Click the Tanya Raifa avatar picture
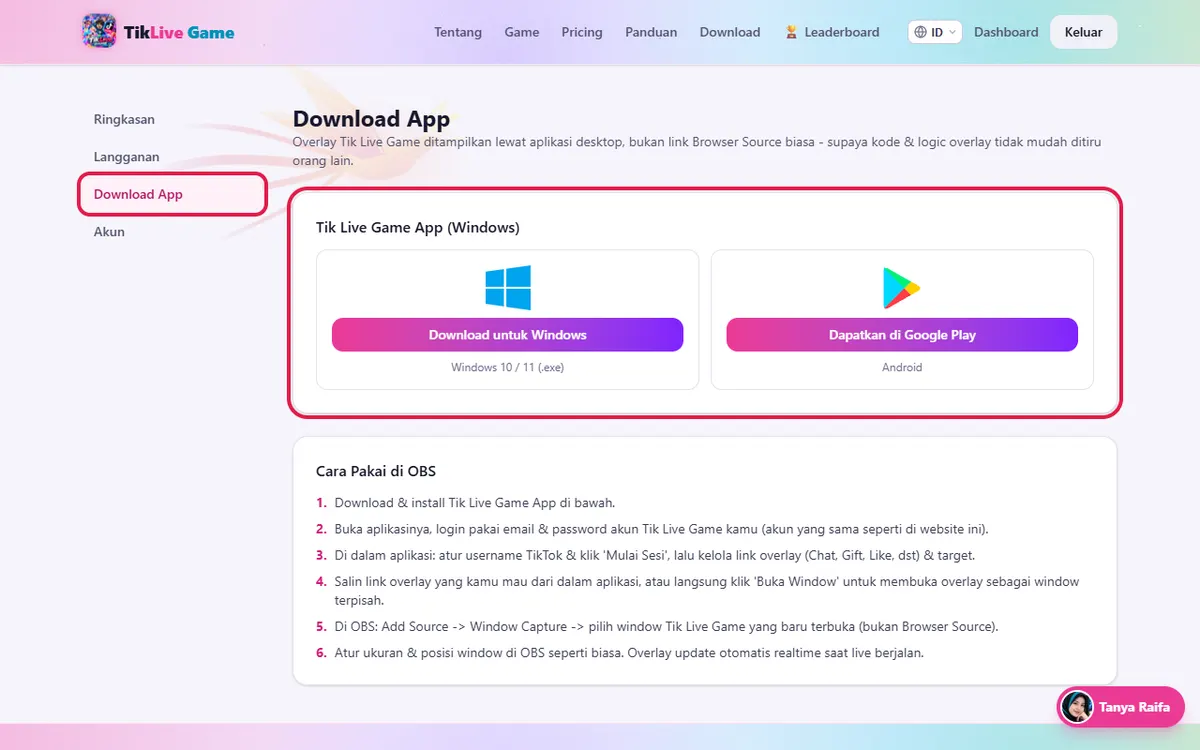 1077,707
